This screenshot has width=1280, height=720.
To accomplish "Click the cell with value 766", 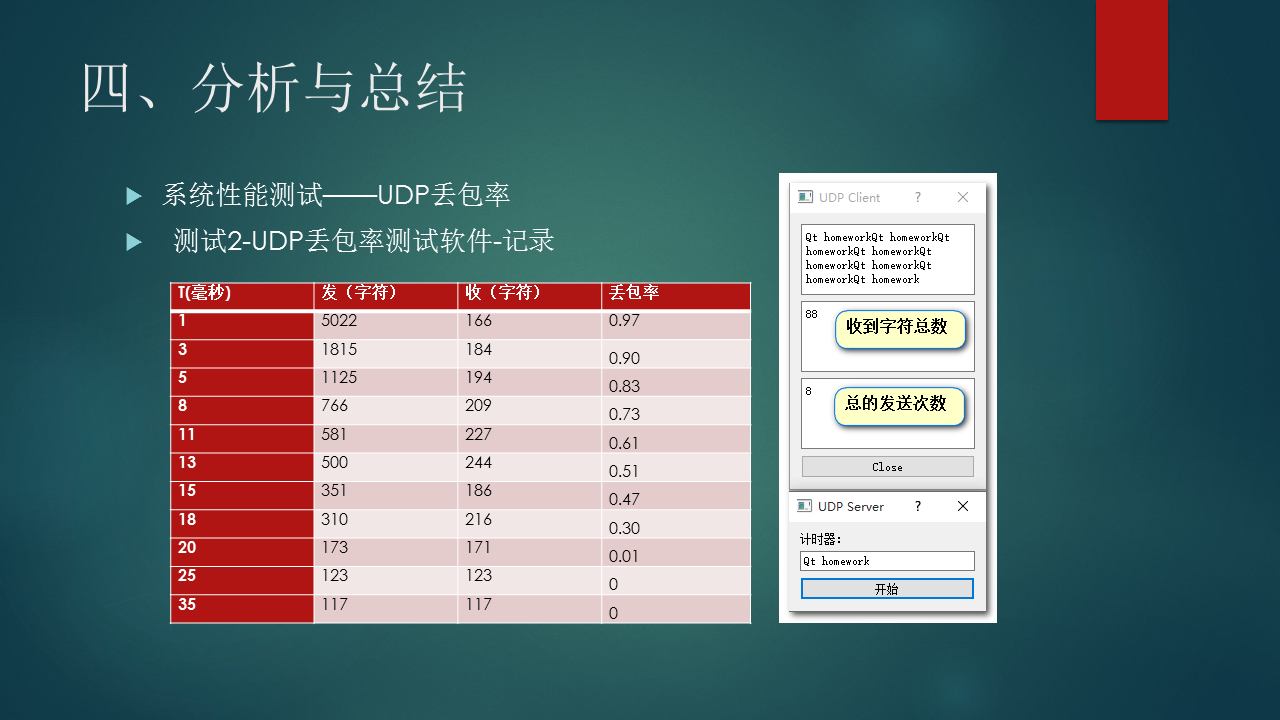I will (386, 411).
